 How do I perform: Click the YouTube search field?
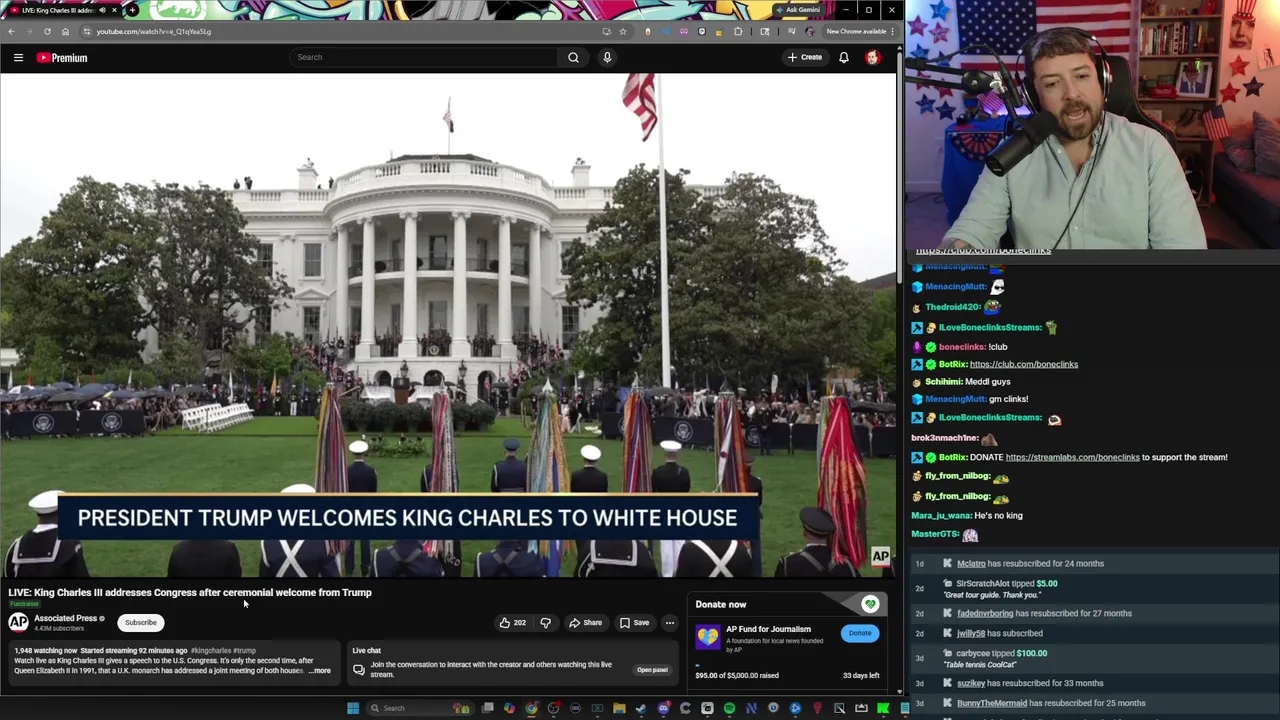(425, 57)
